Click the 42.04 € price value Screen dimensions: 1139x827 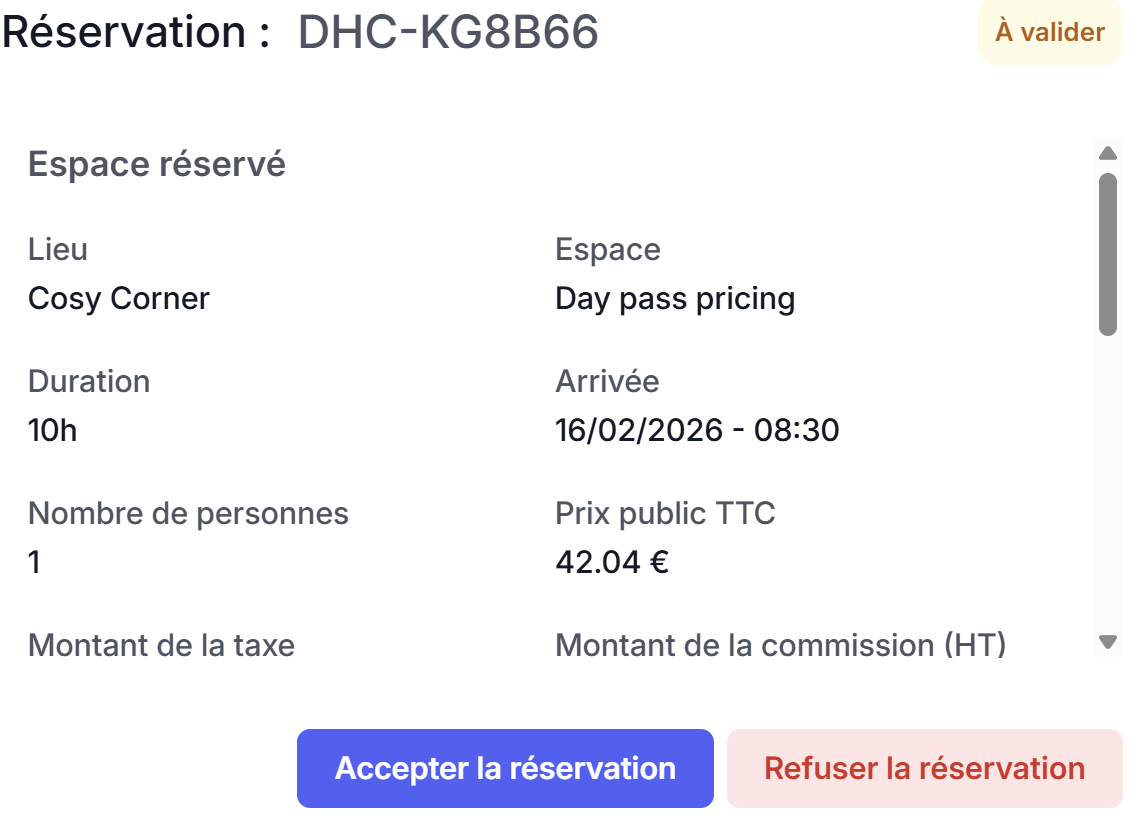click(612, 562)
